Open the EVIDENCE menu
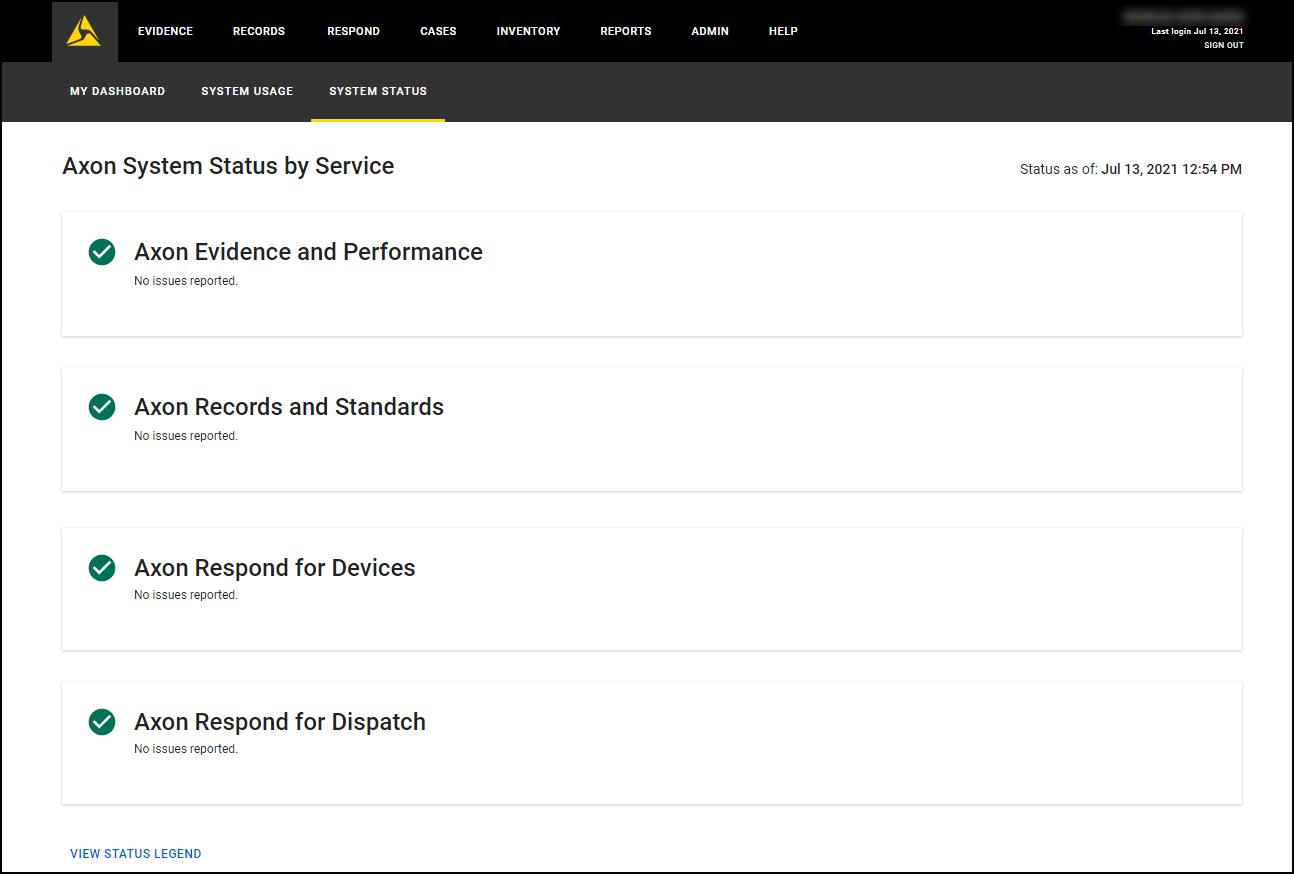The width and height of the screenshot is (1294, 874). coord(165,31)
